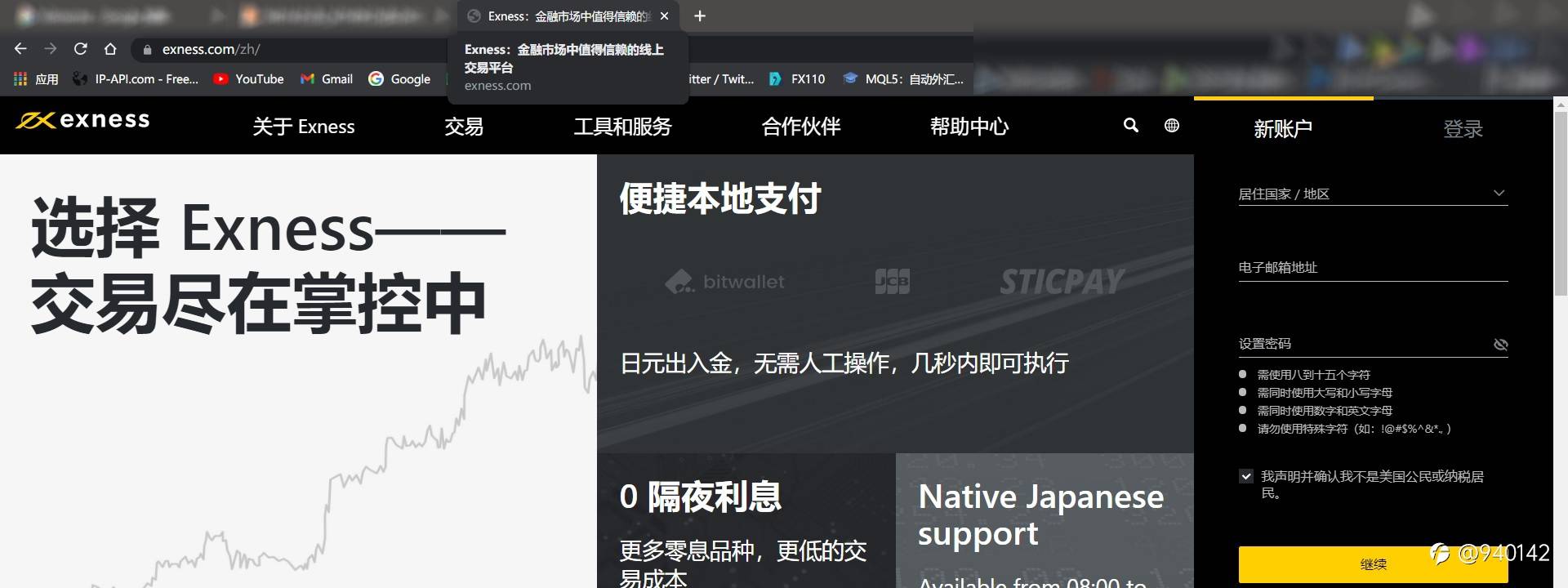Click the browser back arrow
This screenshot has width=1568, height=588.
click(x=20, y=49)
